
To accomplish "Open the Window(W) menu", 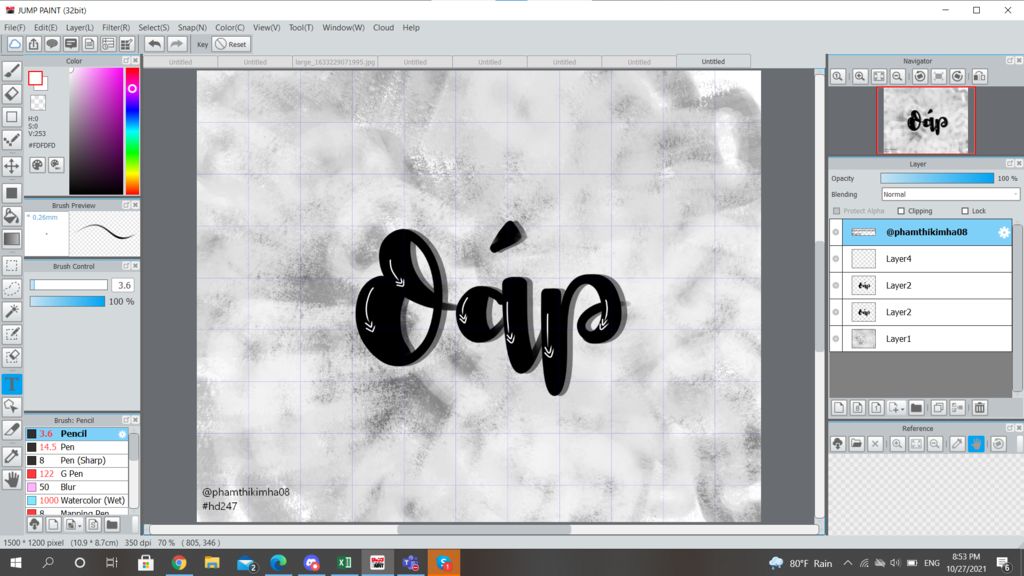I will tap(343, 27).
